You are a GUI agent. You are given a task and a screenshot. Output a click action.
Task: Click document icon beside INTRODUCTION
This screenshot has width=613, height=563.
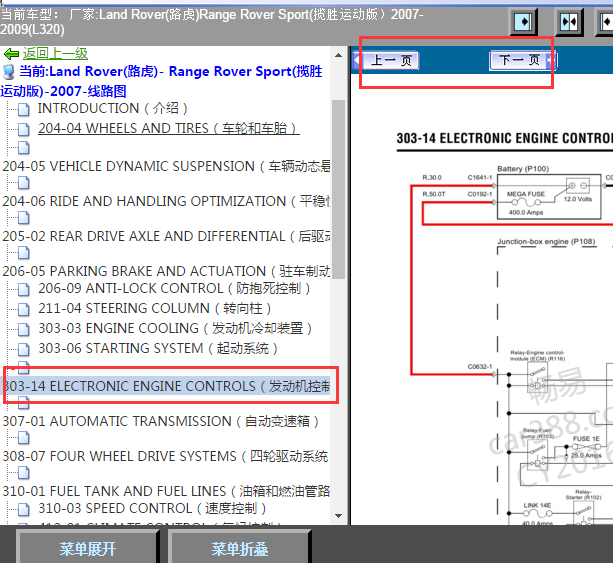click(x=23, y=109)
